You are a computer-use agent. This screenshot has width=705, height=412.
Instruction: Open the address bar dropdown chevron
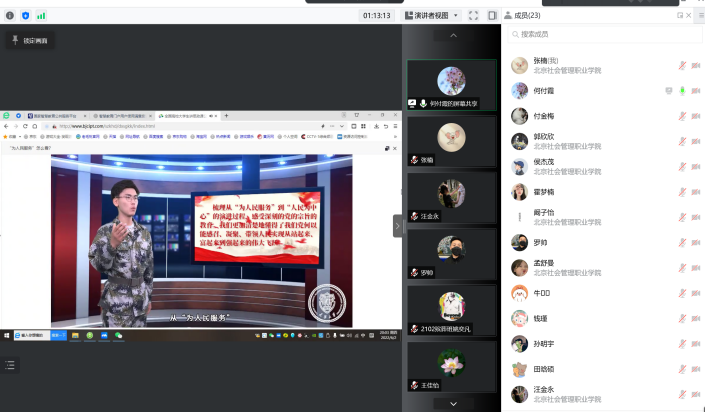coord(342,126)
